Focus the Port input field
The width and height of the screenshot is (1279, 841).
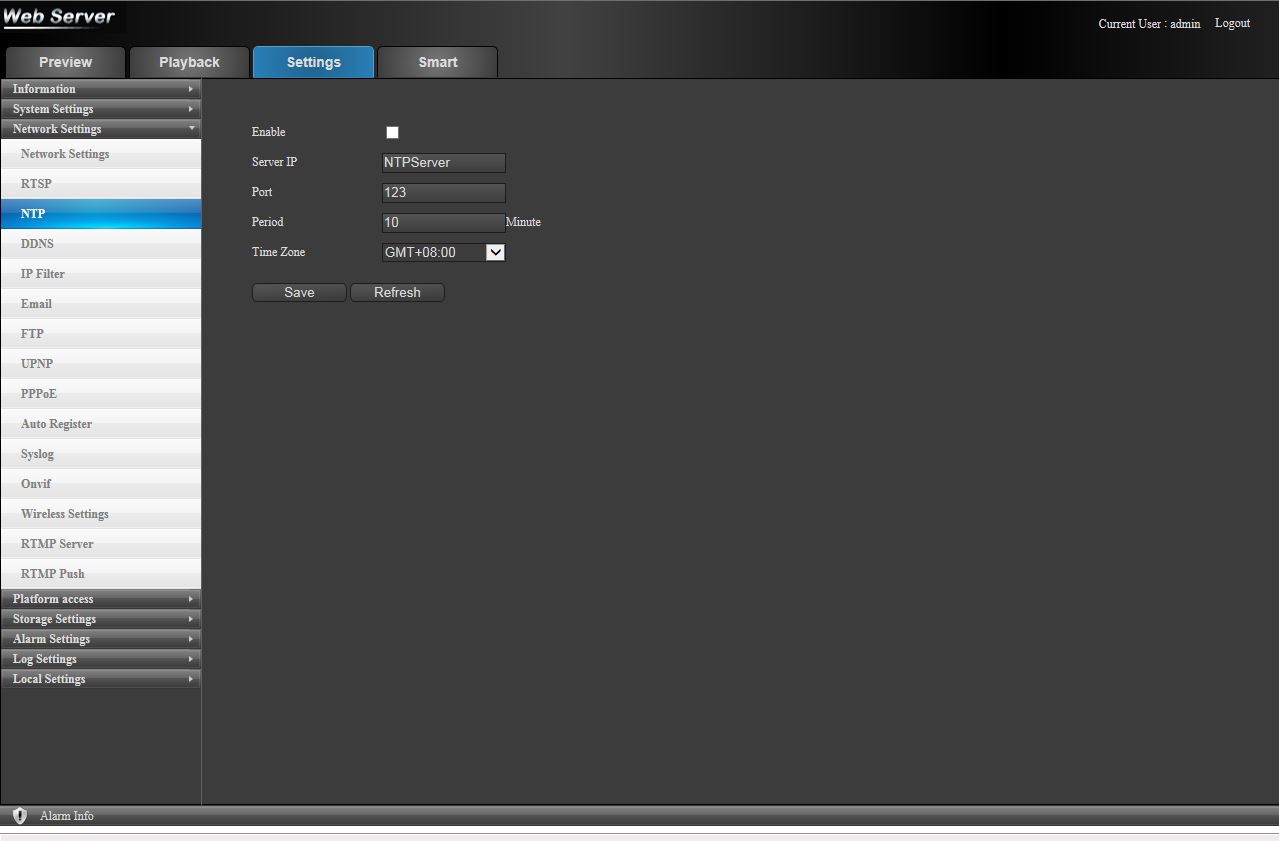pyautogui.click(x=444, y=193)
